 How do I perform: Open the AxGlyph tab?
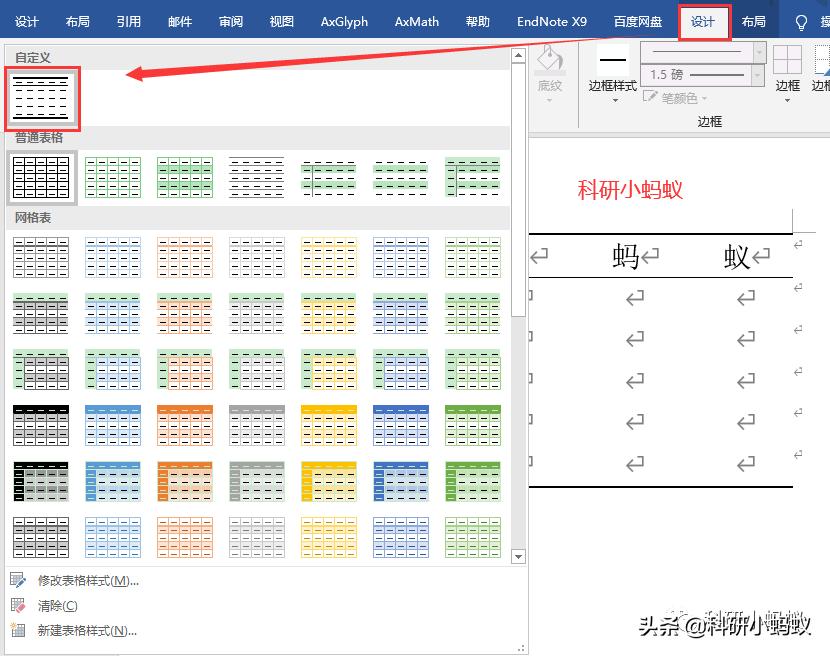344,22
